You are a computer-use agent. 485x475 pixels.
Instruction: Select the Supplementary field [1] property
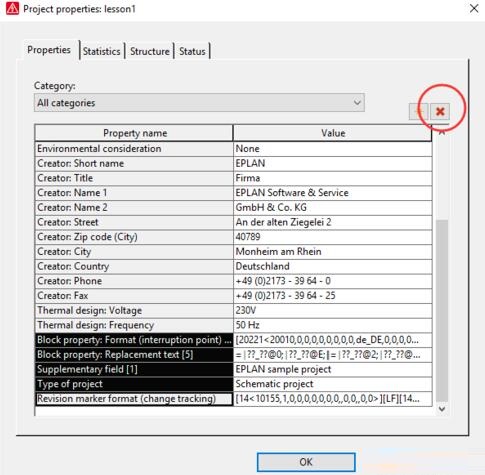[x=134, y=369]
